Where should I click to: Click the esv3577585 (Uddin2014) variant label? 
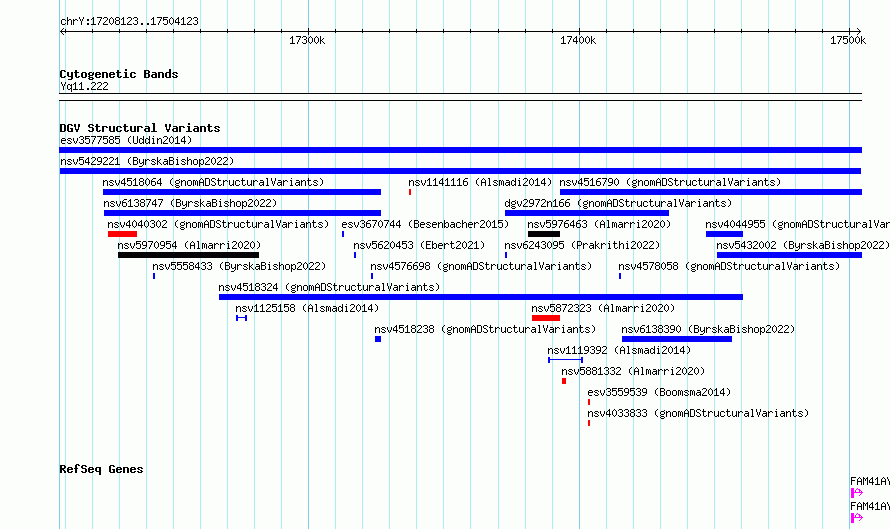(126, 140)
